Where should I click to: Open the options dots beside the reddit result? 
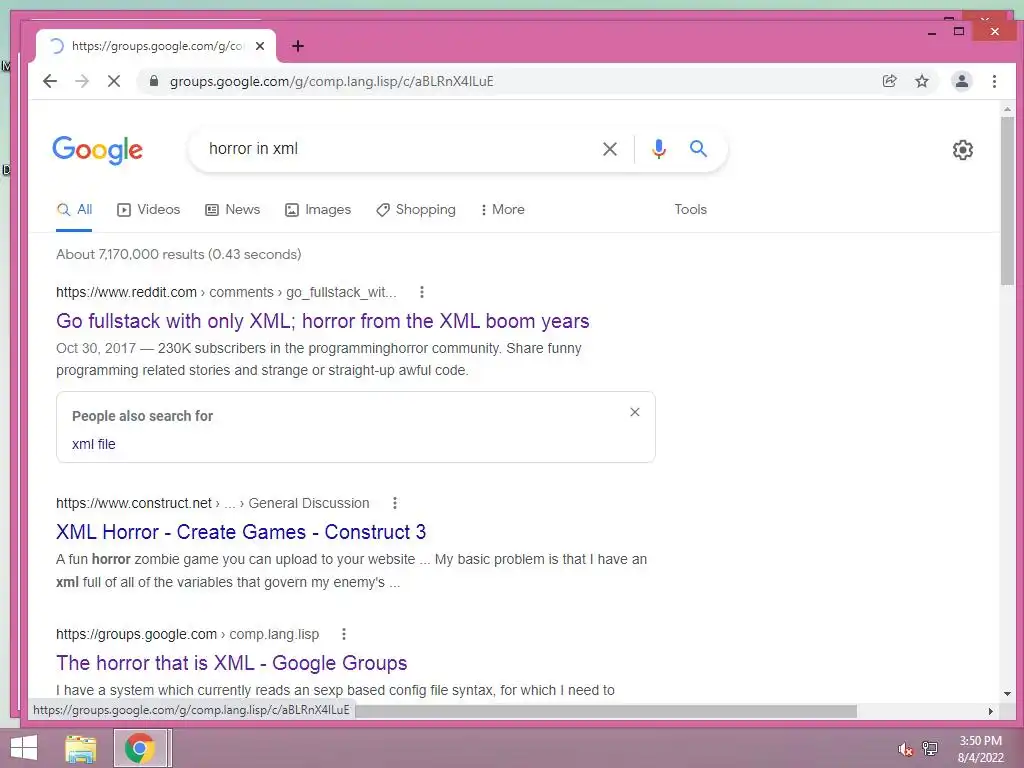(422, 292)
